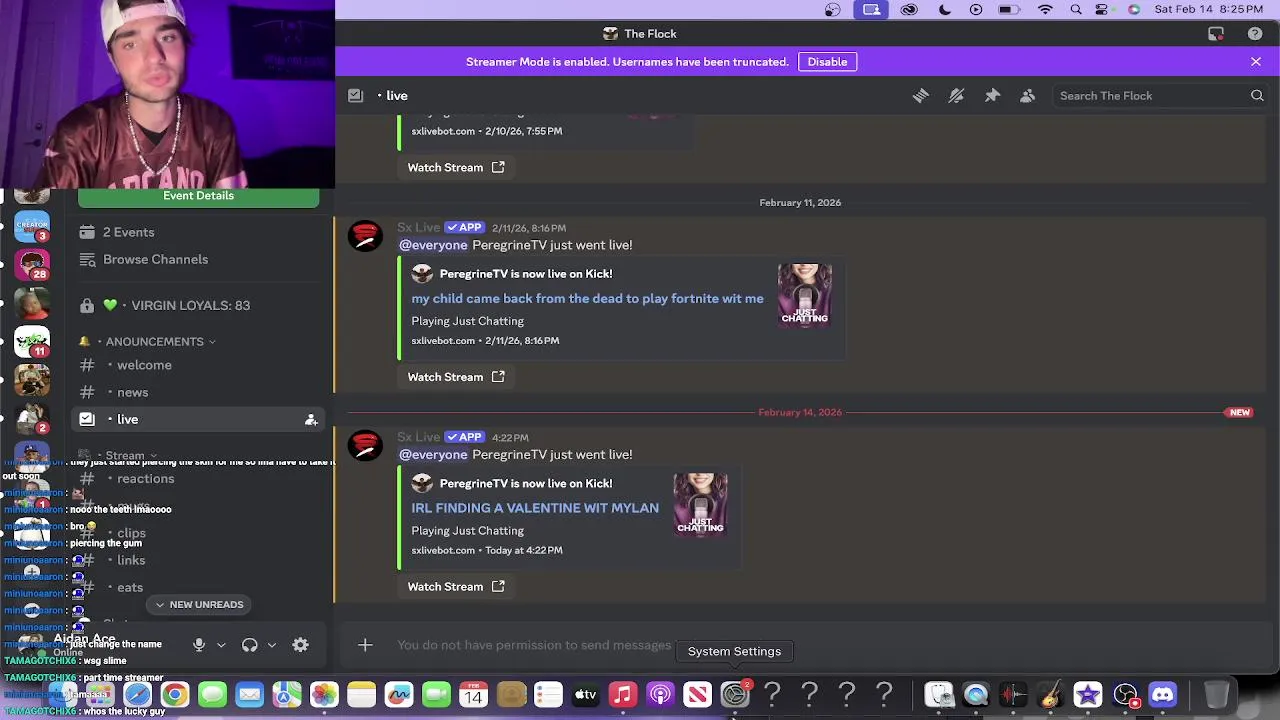Open the microphone input options chevron
The width and height of the screenshot is (1280, 720).
click(221, 645)
